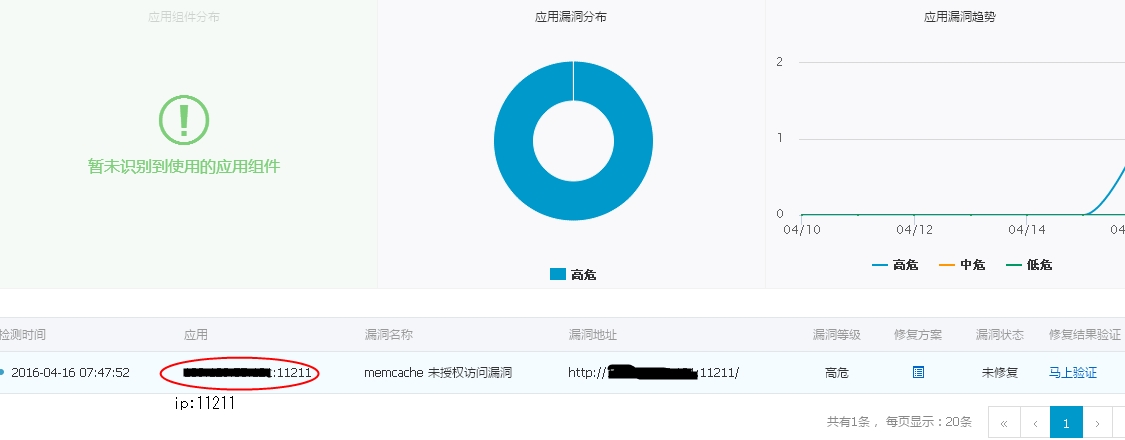Select page 1 in pagination
Viewport: 1125px width, 440px height.
(1065, 423)
